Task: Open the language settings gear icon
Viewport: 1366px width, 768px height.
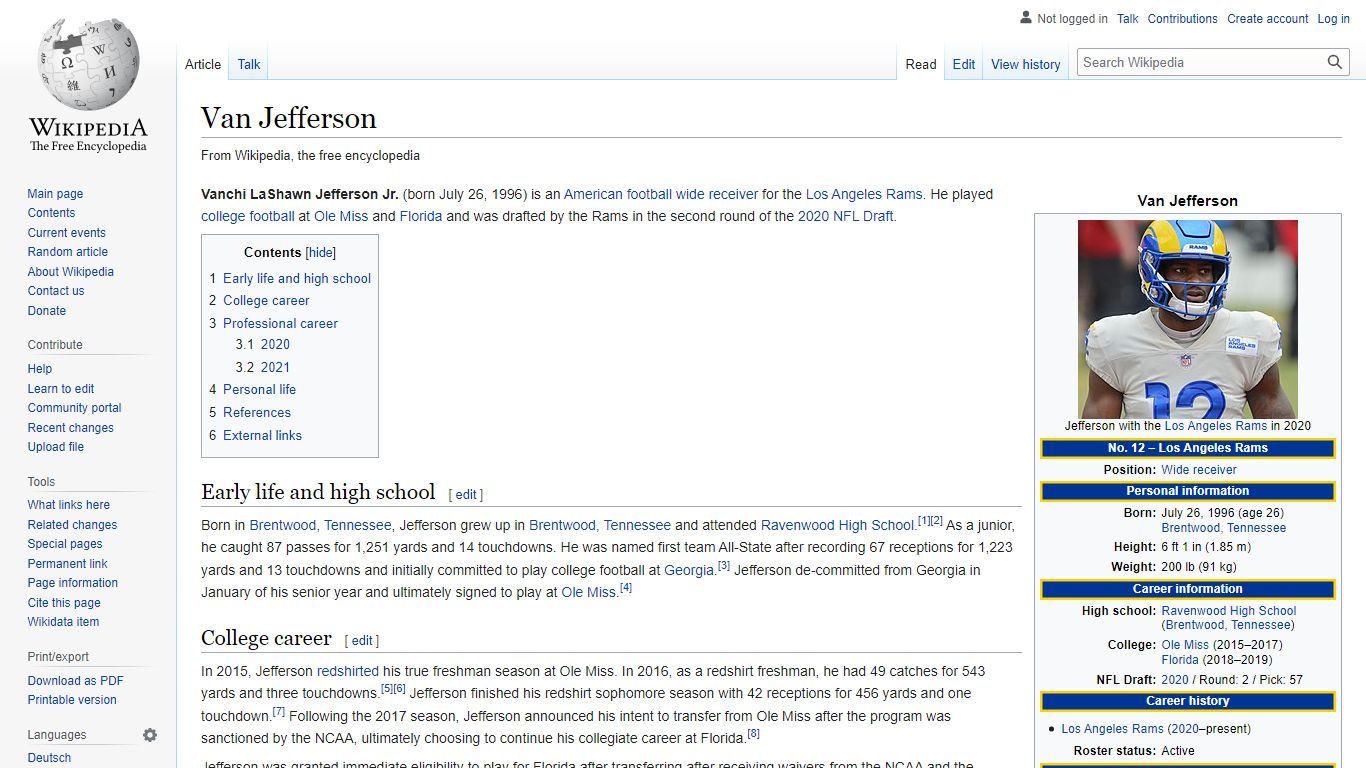Action: click(x=150, y=735)
